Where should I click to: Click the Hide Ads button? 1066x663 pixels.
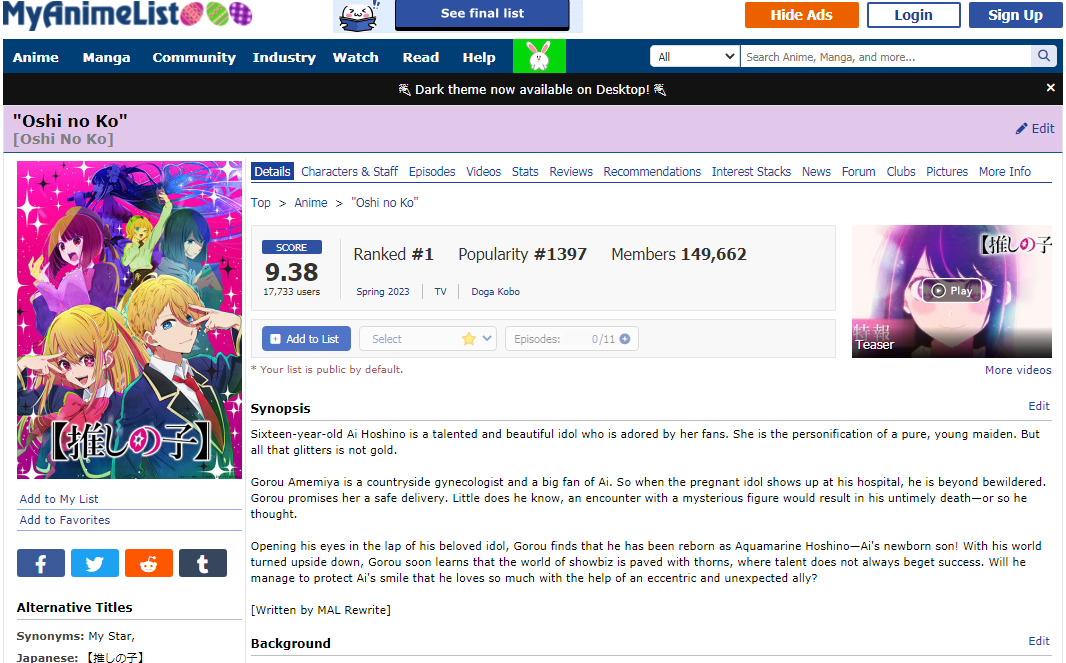[801, 15]
